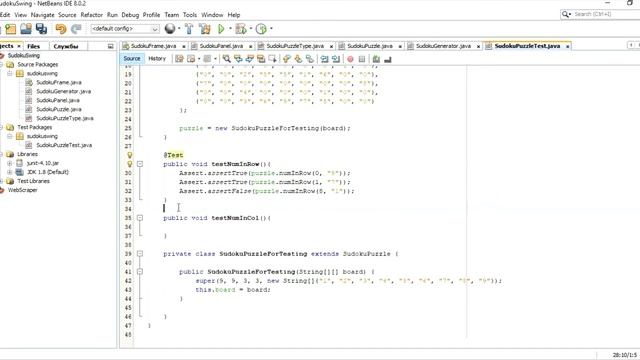Find next occurrence in editor toolbar
640x360 pixels.
pyautogui.click(x=249, y=59)
